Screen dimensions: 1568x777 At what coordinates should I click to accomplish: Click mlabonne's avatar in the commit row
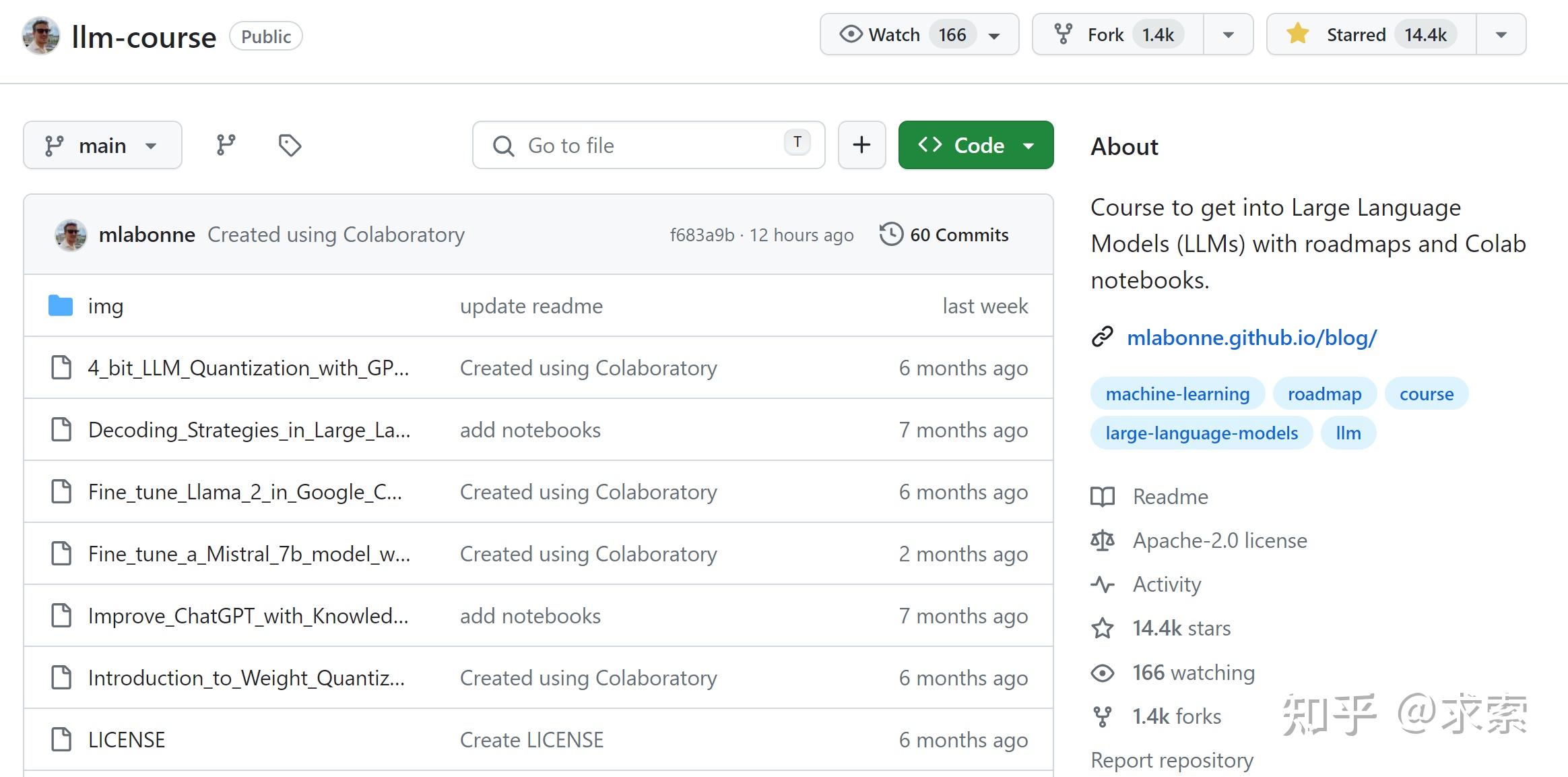(71, 235)
